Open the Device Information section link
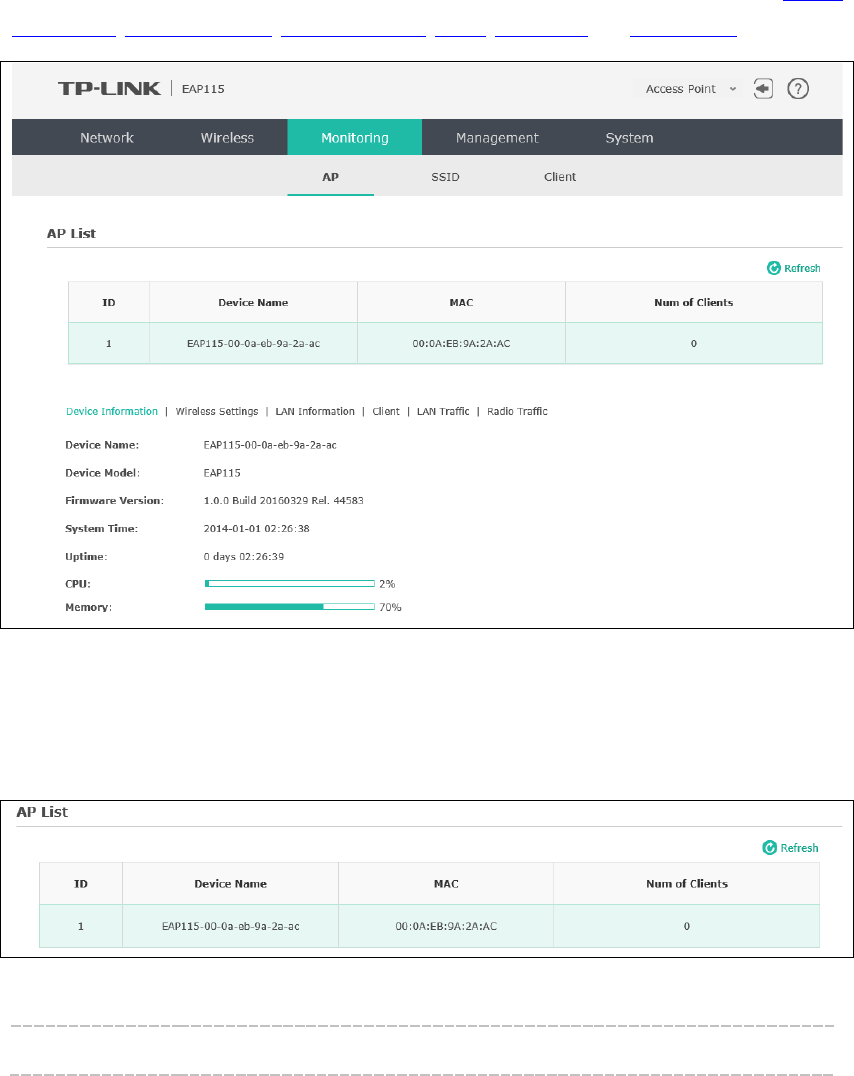Viewport: 854px width, 1076px height. [x=112, y=412]
